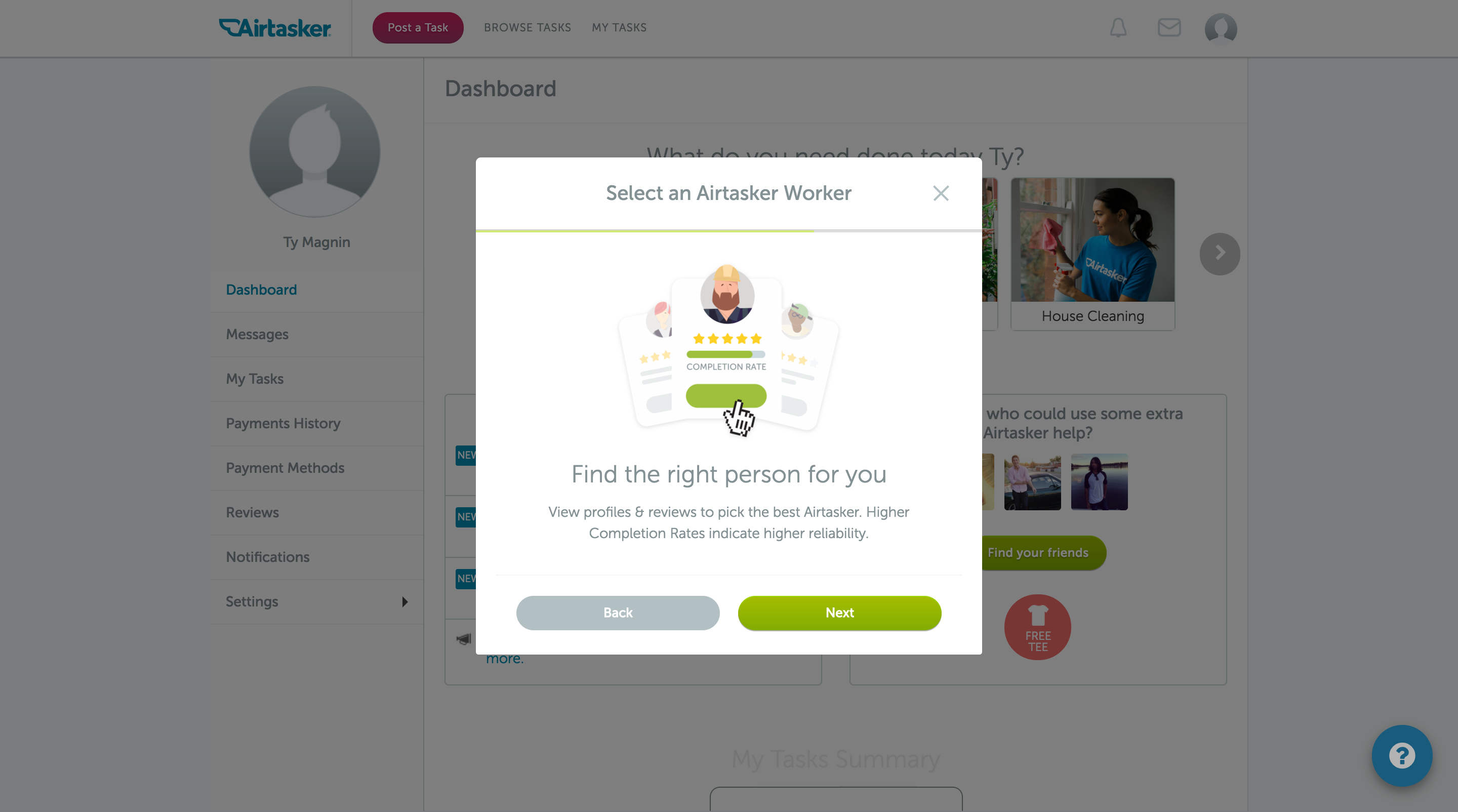Go back with the Back button

pyautogui.click(x=618, y=613)
